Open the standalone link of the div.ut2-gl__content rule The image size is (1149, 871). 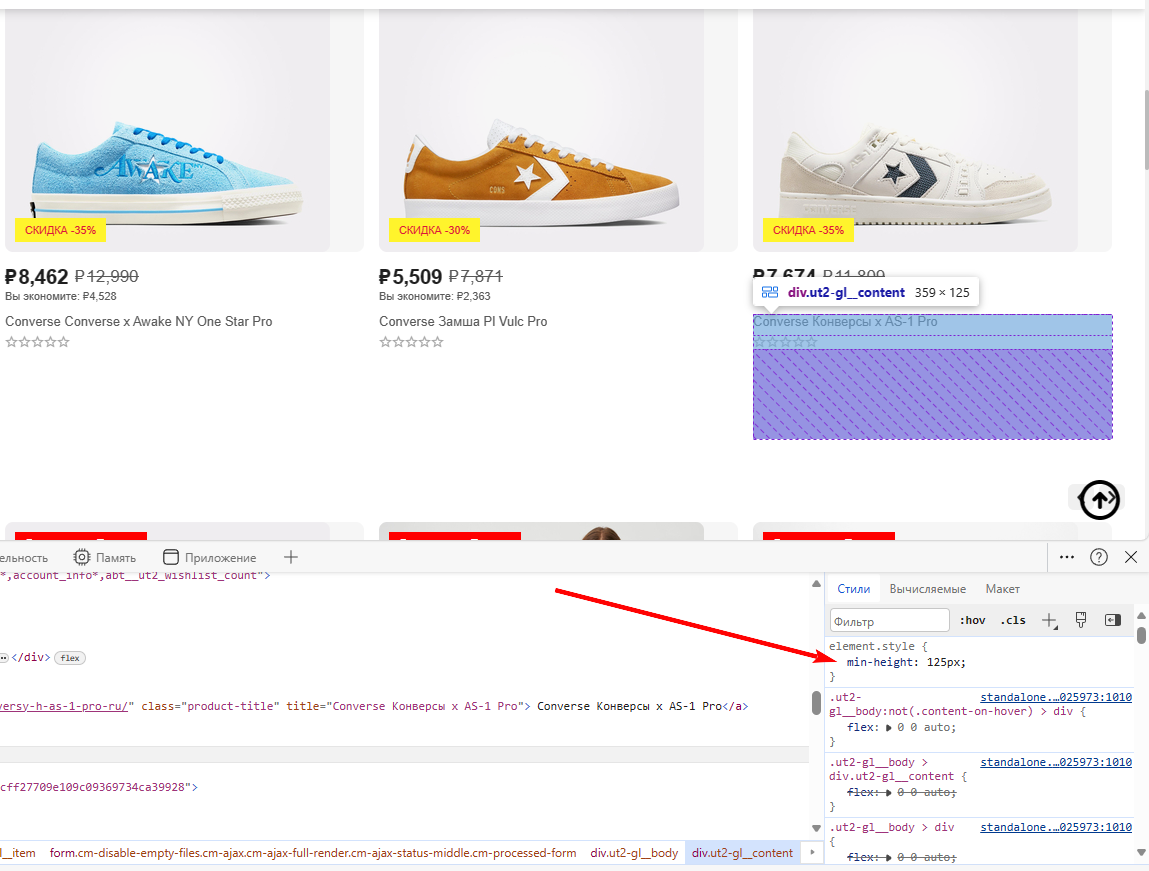(1056, 763)
